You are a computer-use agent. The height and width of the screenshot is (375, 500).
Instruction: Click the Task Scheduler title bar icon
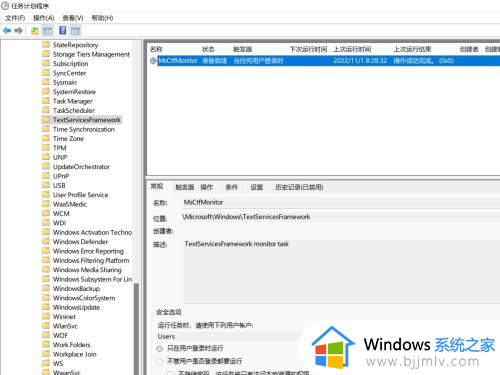(x=5, y=6)
